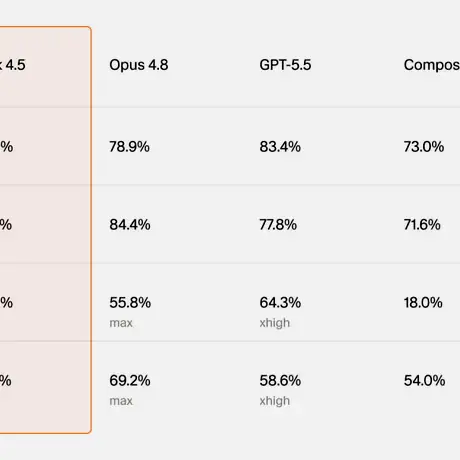The image size is (460, 460).
Task: Select the xhigh label beneath 58.6%
Action: click(x=275, y=401)
